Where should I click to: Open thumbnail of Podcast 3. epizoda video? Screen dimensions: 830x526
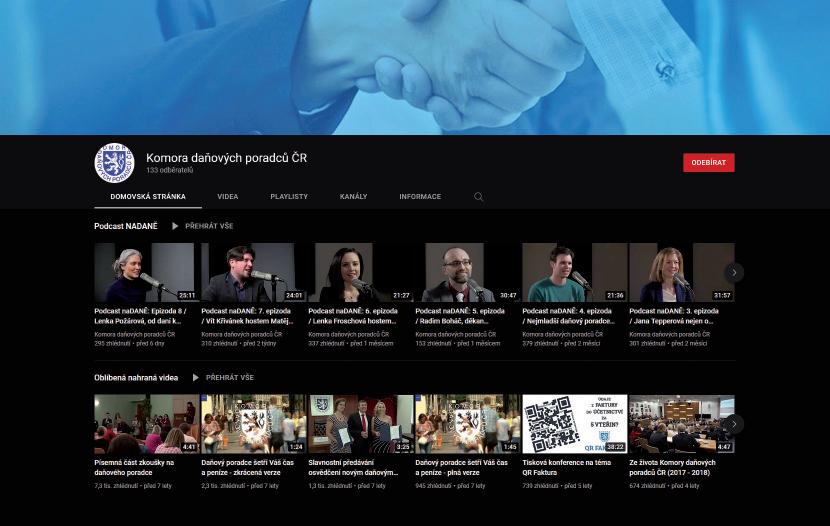681,273
